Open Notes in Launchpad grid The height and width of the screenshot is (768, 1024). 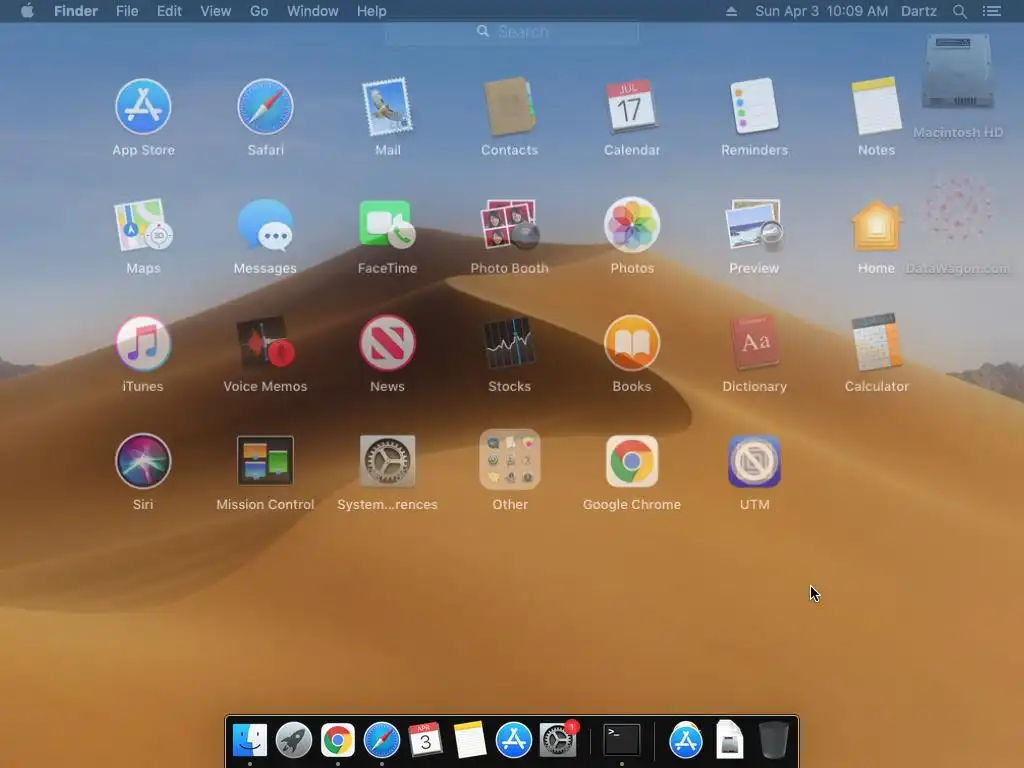click(x=876, y=106)
